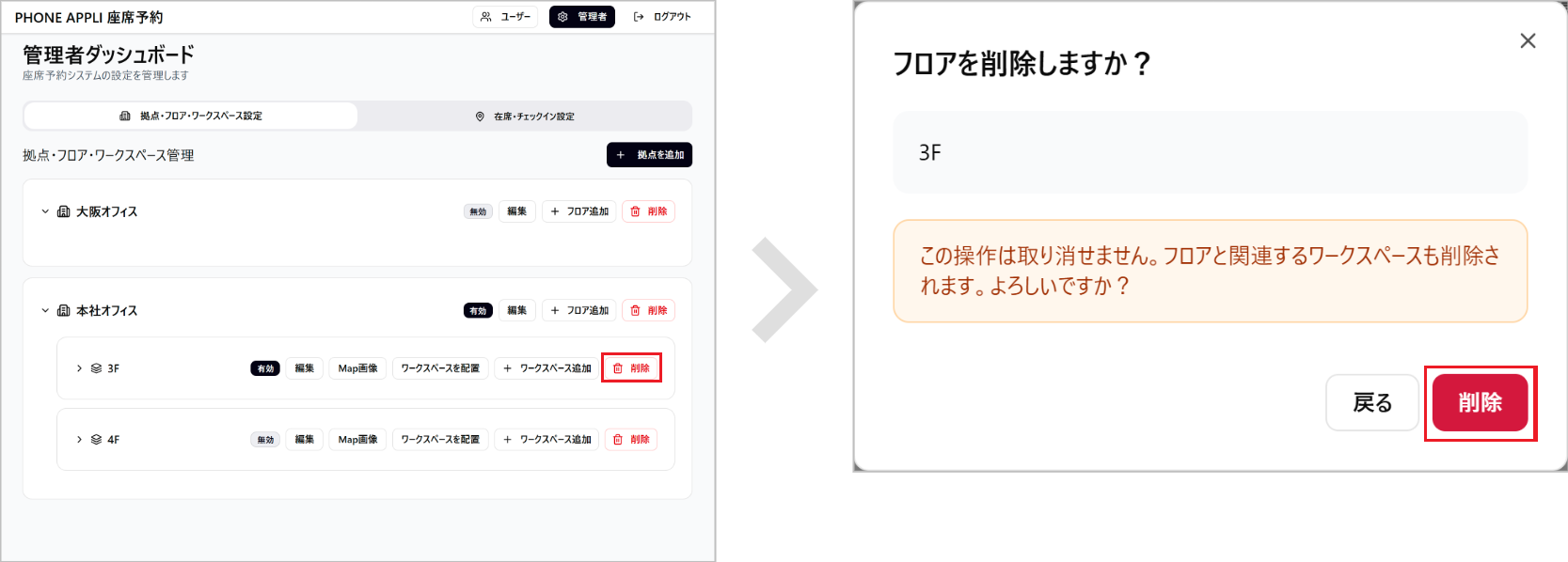Select 管理者 mode in header
Image resolution: width=1568 pixels, height=562 pixels.
pyautogui.click(x=582, y=17)
